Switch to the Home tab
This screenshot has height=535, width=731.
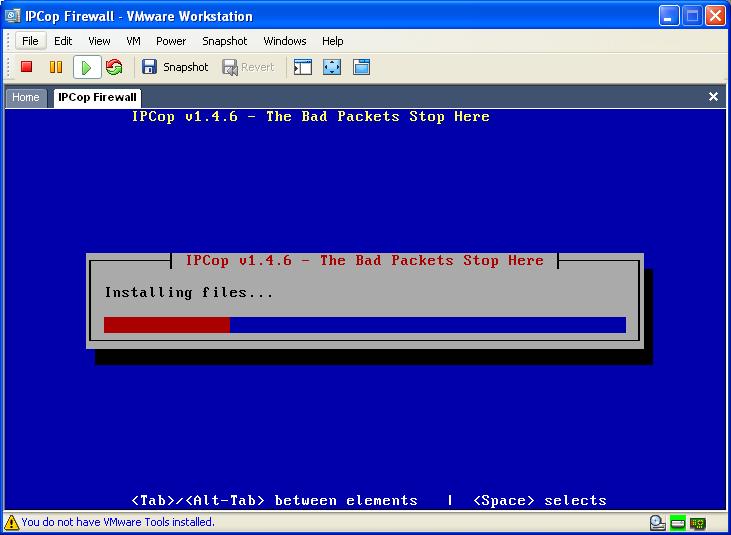tap(26, 97)
